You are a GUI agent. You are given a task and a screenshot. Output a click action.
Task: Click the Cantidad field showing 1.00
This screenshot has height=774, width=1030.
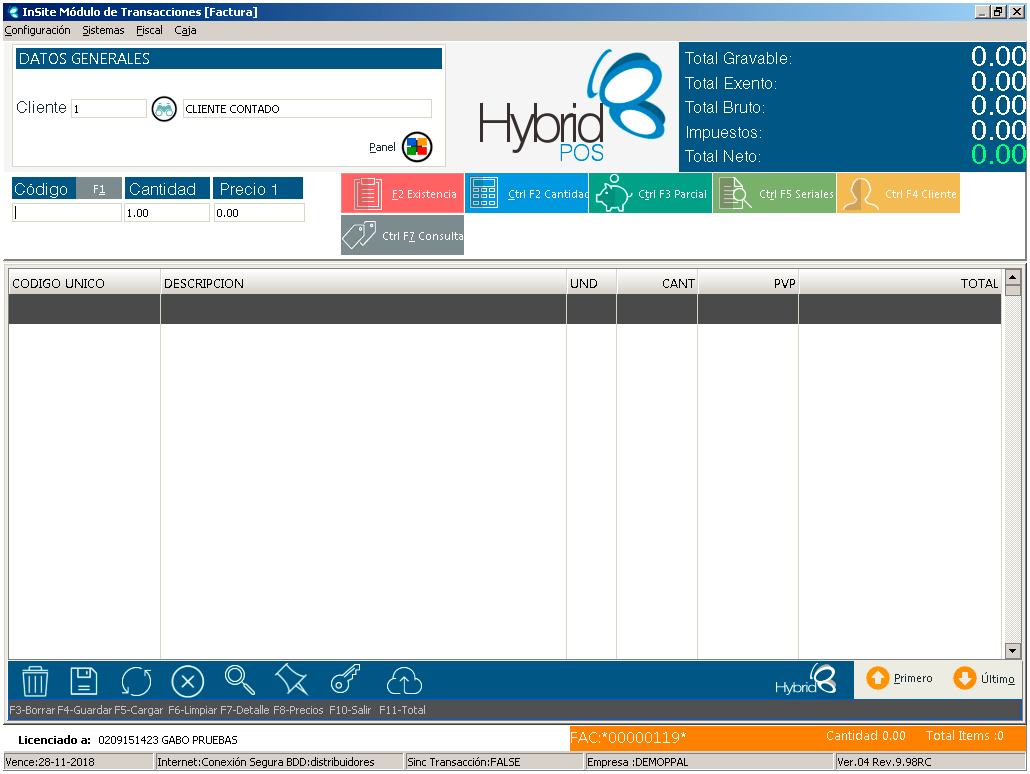pos(167,212)
